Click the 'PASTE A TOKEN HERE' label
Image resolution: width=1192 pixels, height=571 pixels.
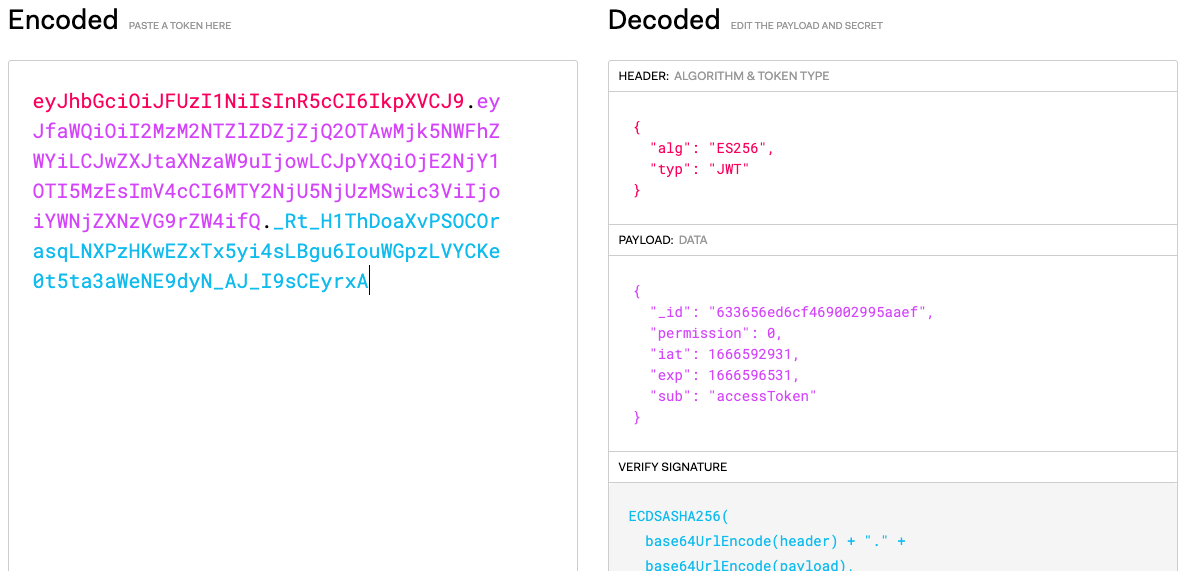pyautogui.click(x=180, y=26)
